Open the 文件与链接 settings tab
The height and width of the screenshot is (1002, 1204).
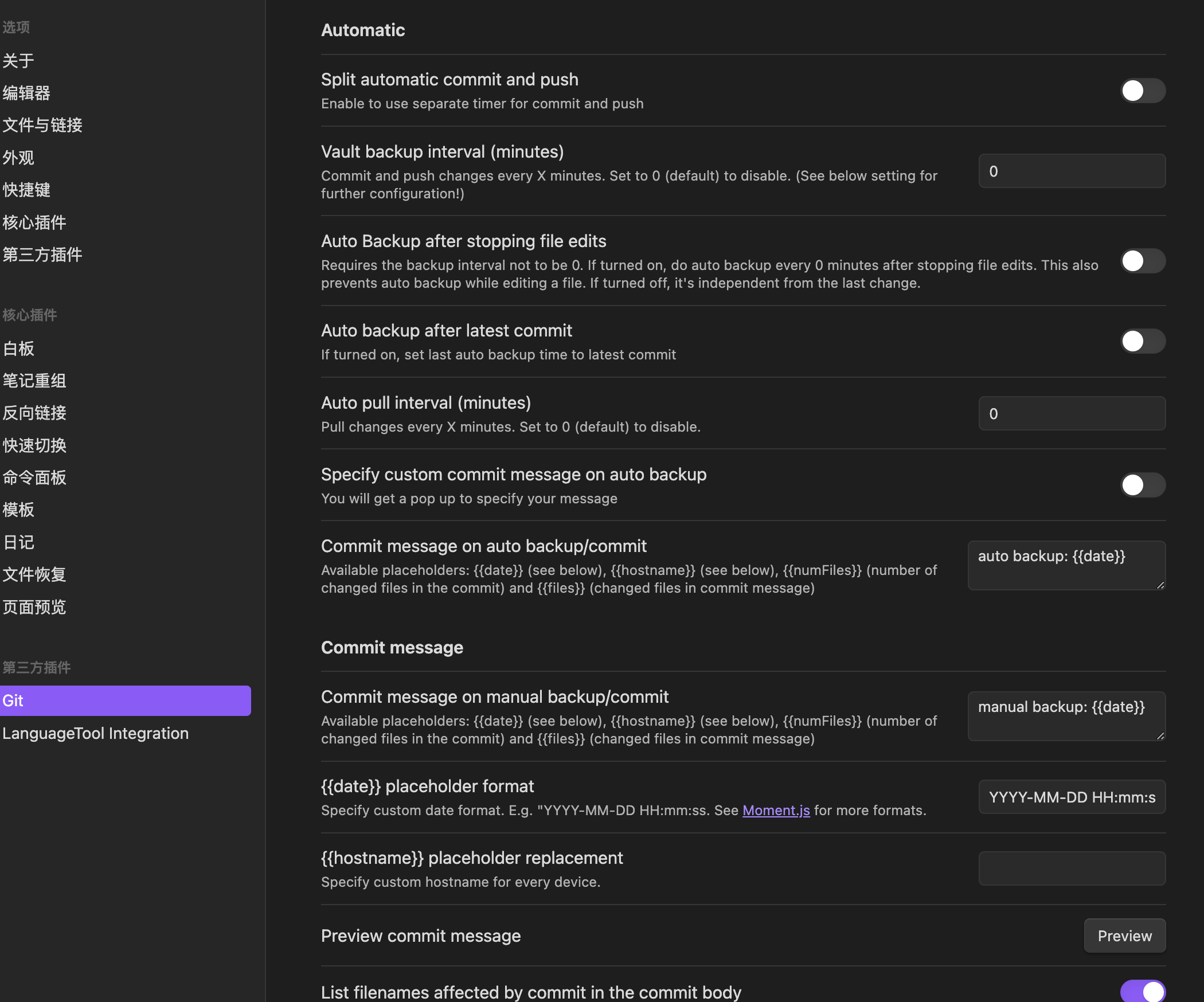coord(42,125)
